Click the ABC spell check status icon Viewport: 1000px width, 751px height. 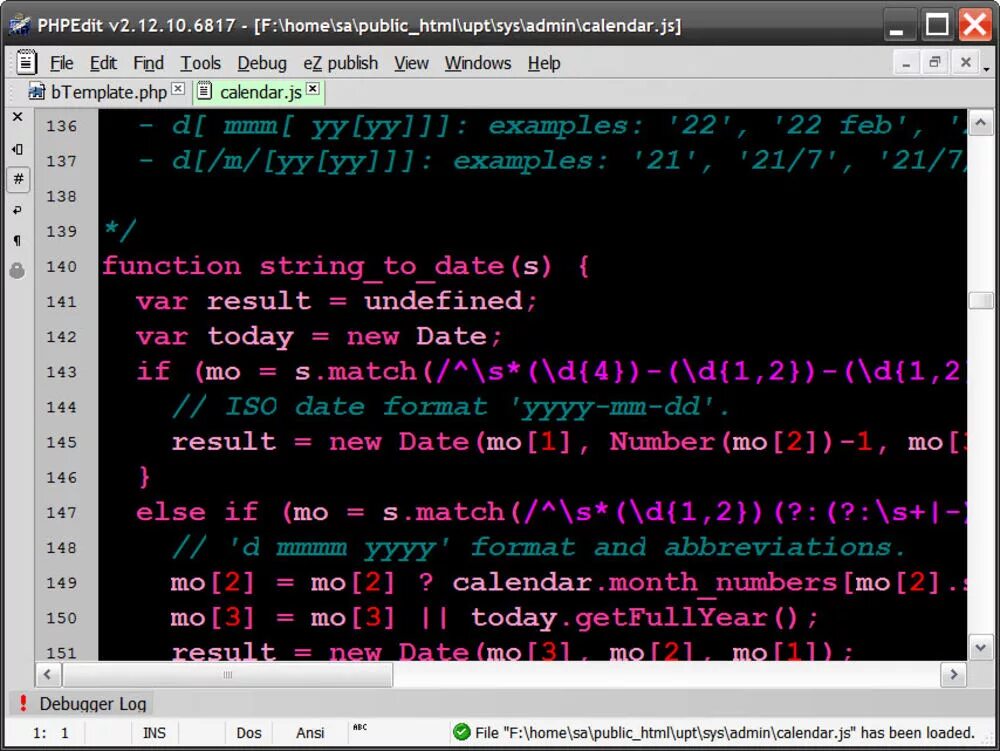click(360, 727)
